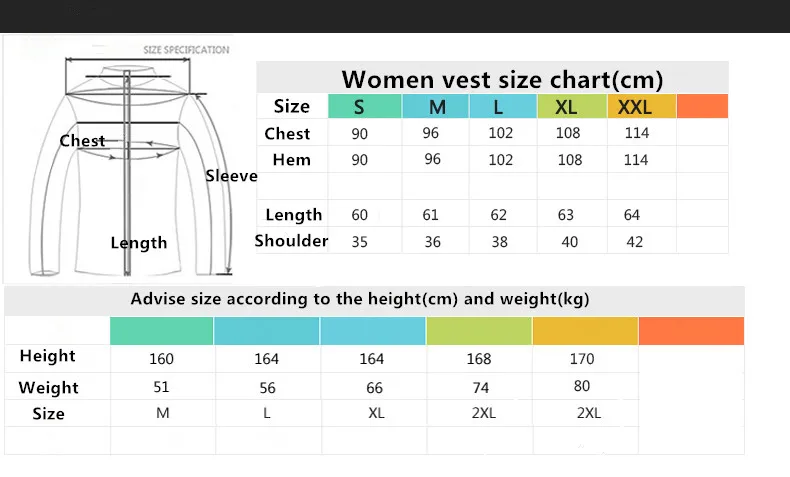790x477 pixels.
Task: Click Shoulder value 36
Action: point(433,242)
